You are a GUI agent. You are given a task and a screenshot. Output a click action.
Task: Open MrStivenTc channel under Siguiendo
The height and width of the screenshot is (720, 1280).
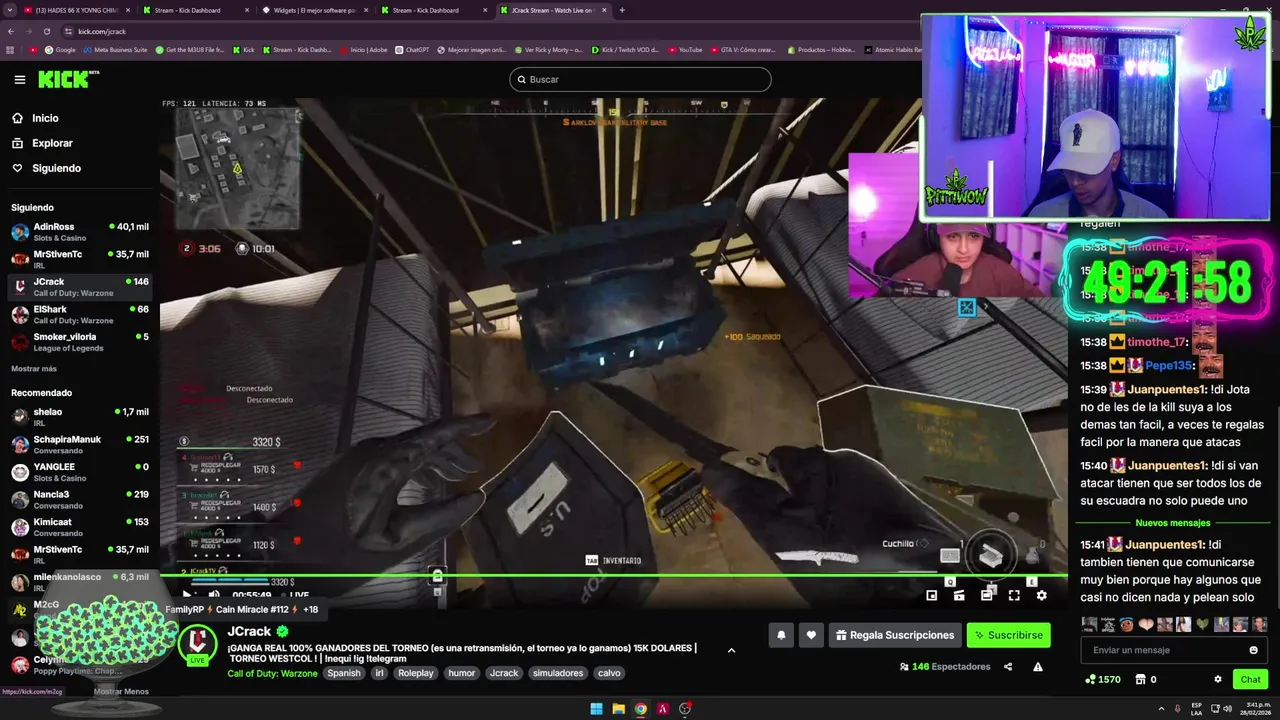pyautogui.click(x=79, y=259)
